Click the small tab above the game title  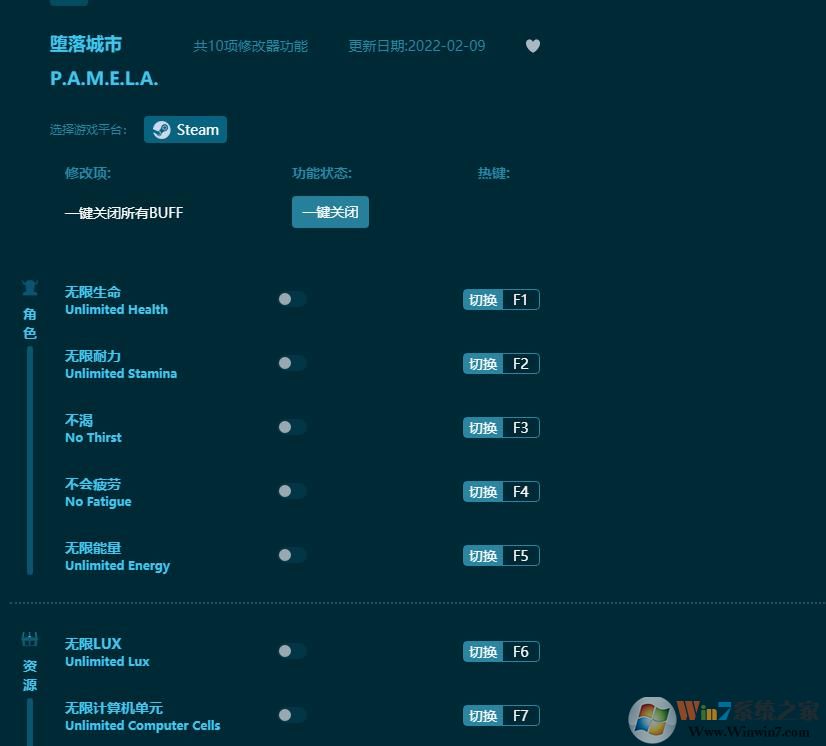pos(68,3)
